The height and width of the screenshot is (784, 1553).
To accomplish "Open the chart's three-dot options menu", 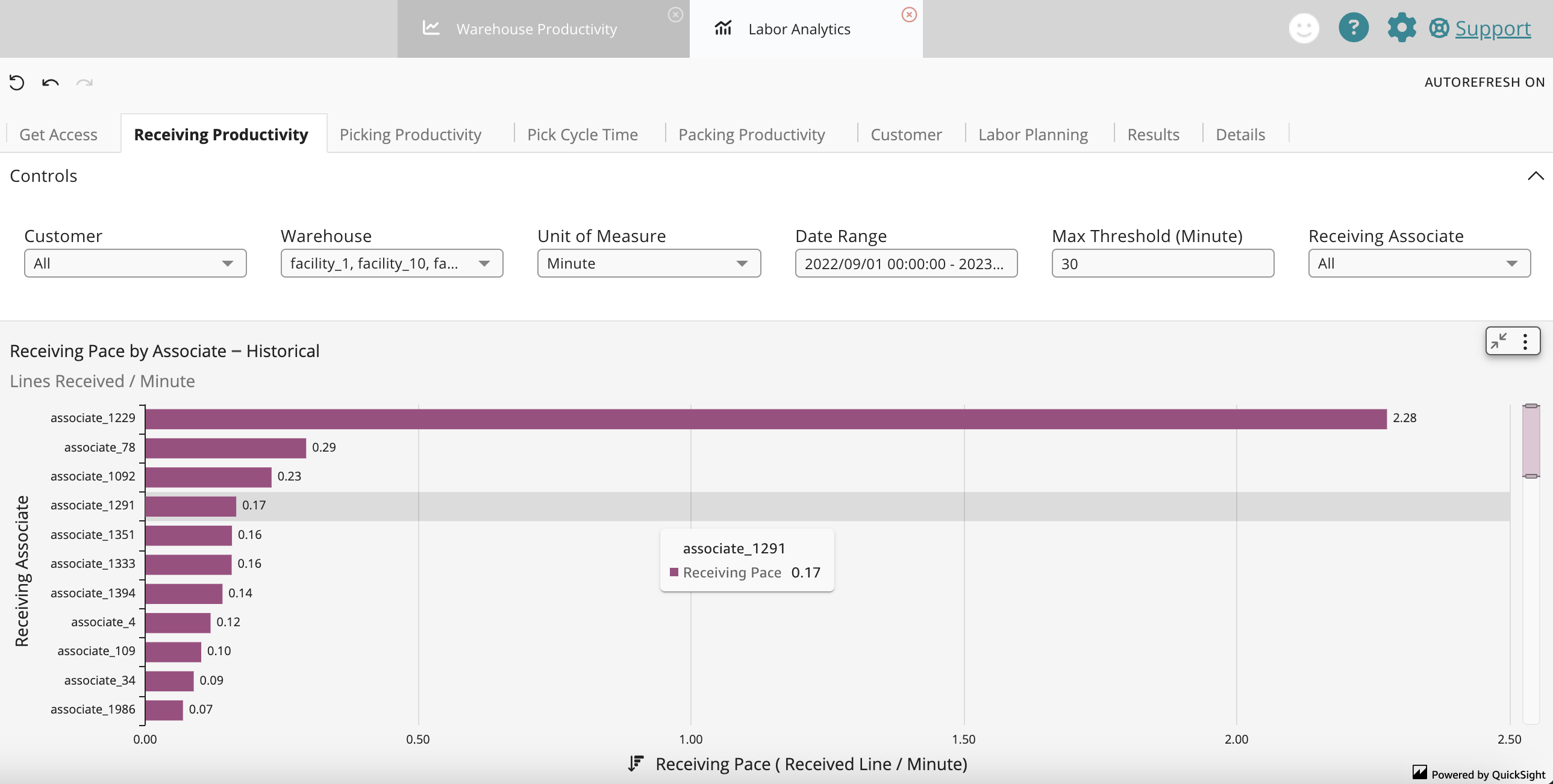I will [x=1525, y=341].
